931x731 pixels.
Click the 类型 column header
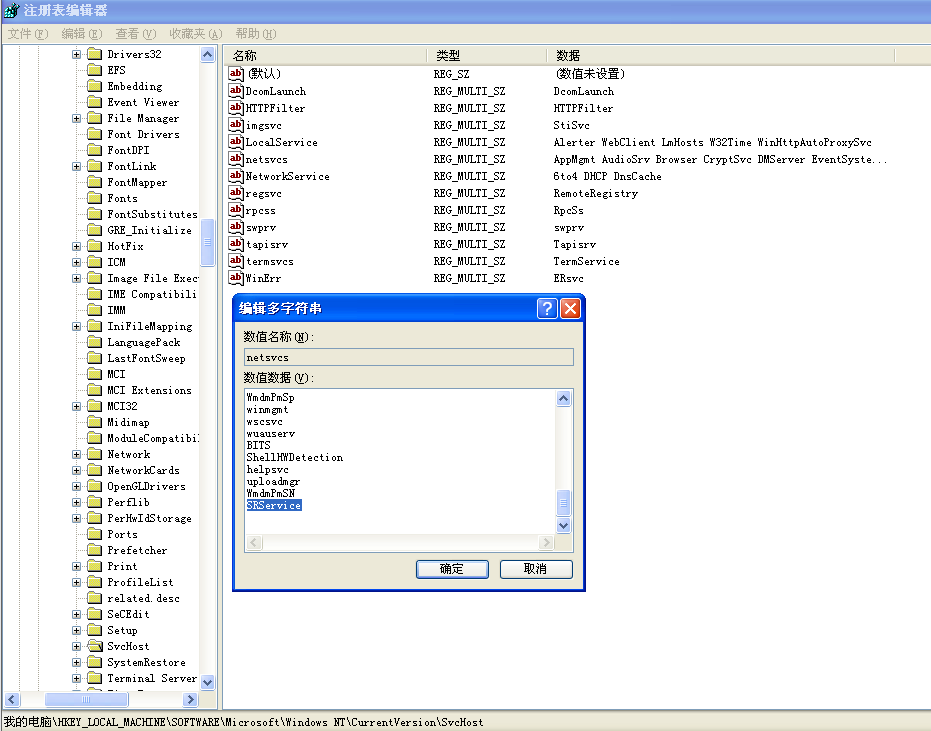click(x=486, y=56)
